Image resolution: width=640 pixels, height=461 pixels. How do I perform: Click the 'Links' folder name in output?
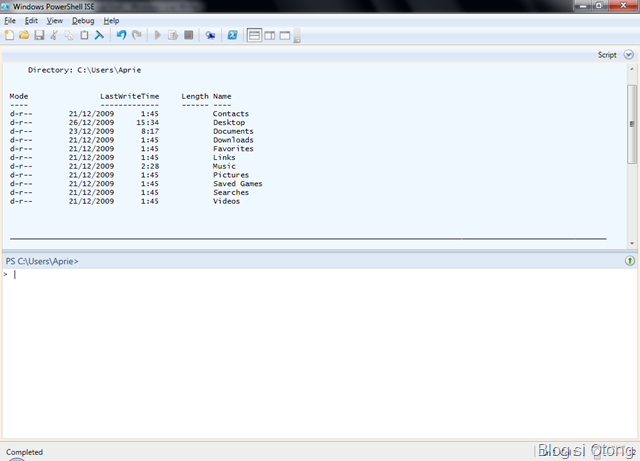(x=224, y=158)
